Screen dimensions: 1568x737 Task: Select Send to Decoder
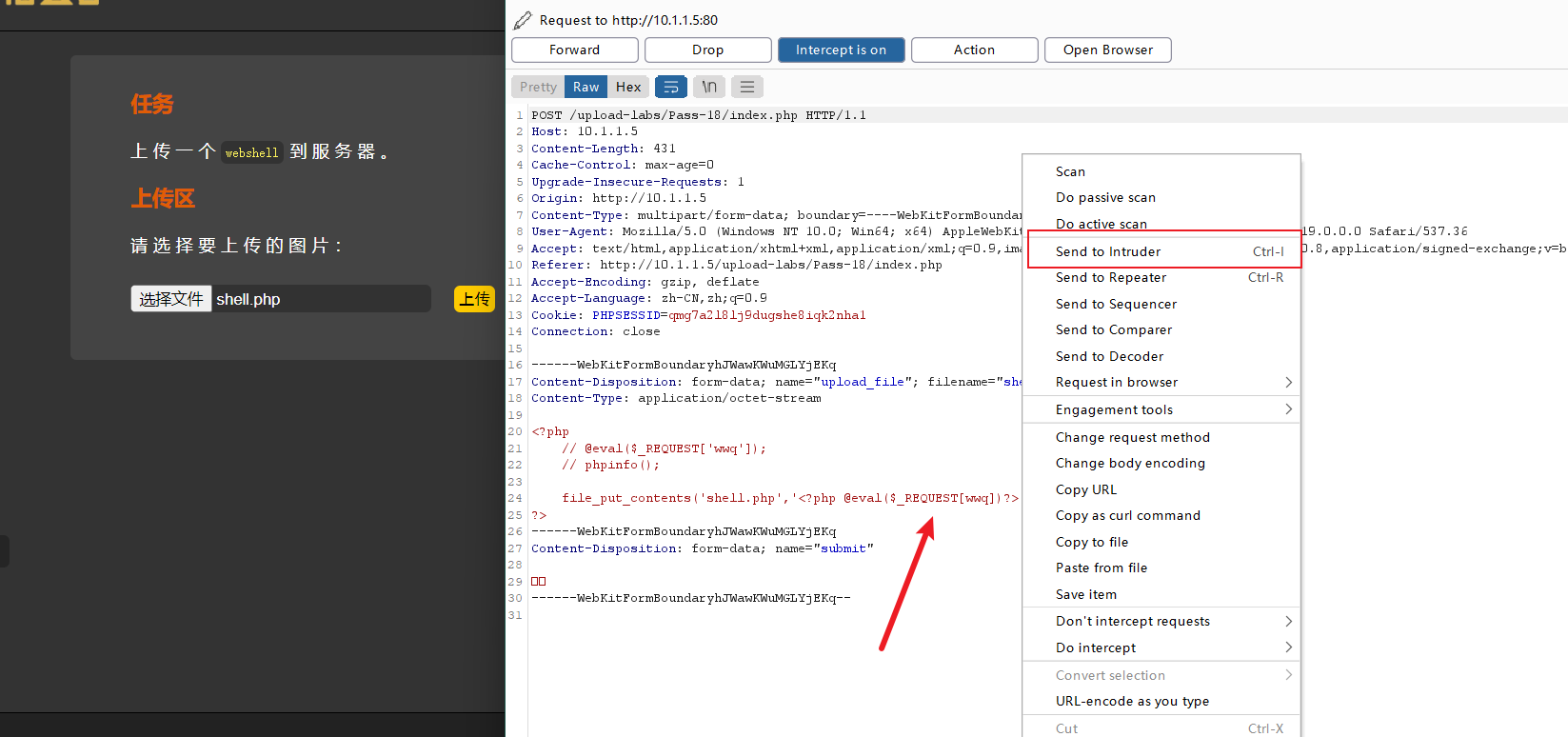[x=1161, y=356]
